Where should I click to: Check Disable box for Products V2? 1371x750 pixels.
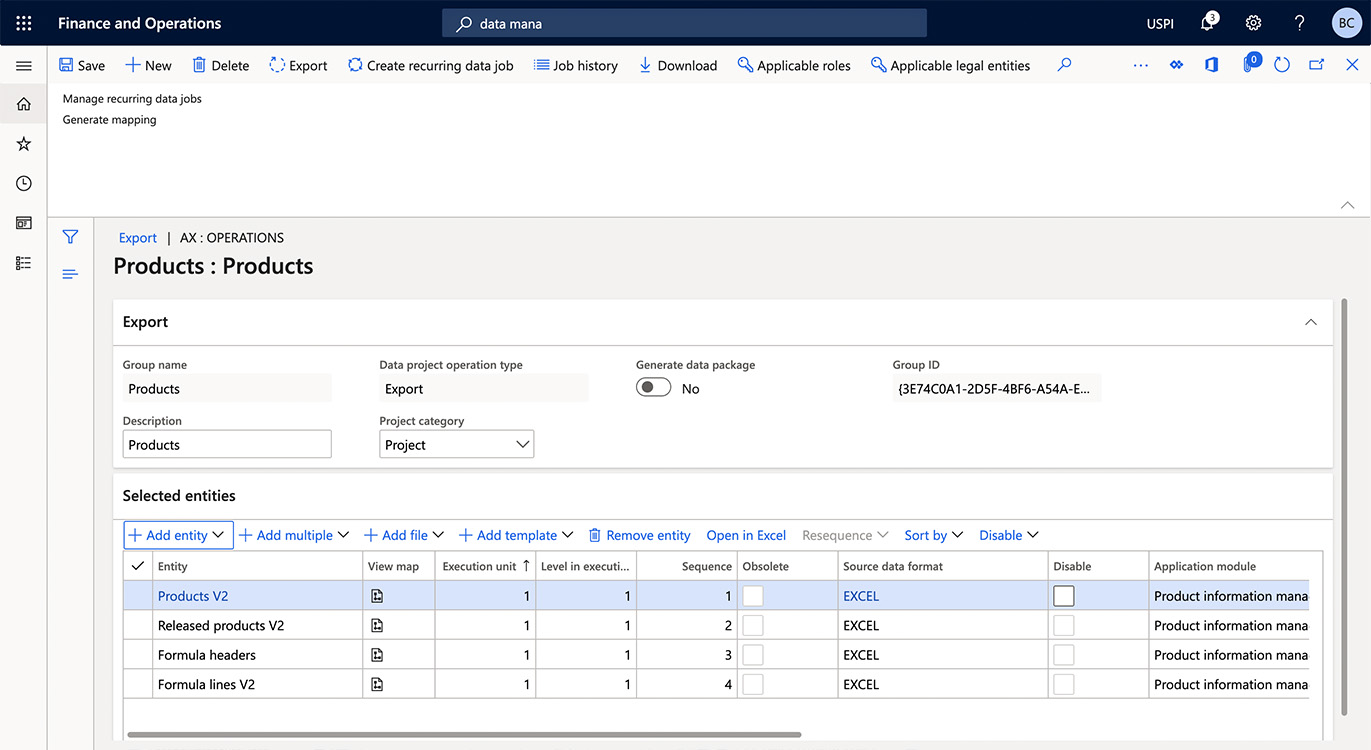[1064, 596]
